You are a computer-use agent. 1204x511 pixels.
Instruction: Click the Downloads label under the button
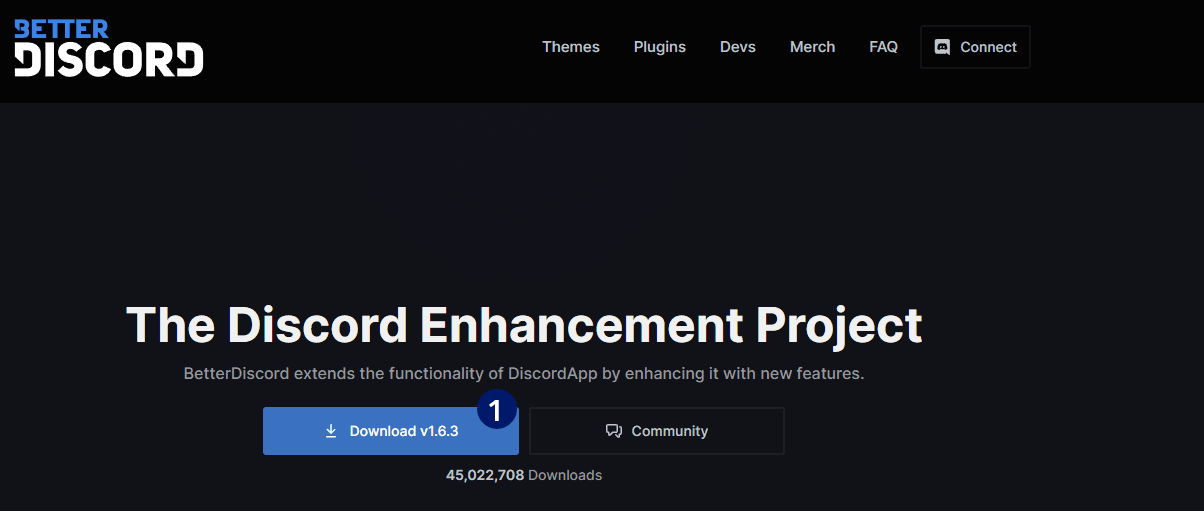click(x=565, y=475)
